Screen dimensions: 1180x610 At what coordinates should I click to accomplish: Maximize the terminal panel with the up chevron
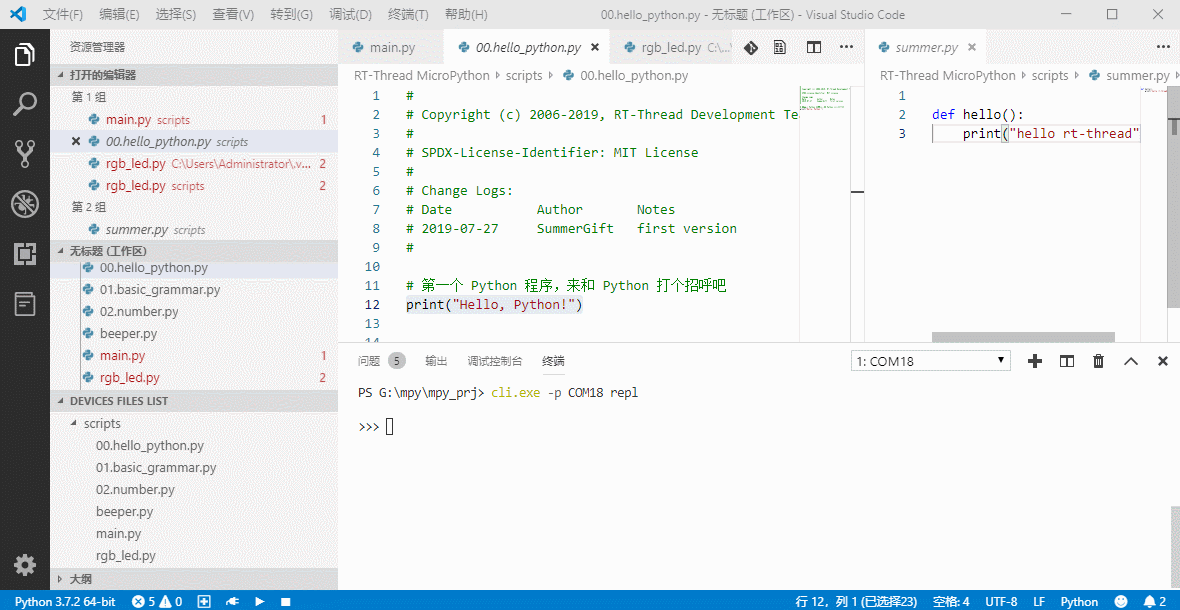[1131, 361]
